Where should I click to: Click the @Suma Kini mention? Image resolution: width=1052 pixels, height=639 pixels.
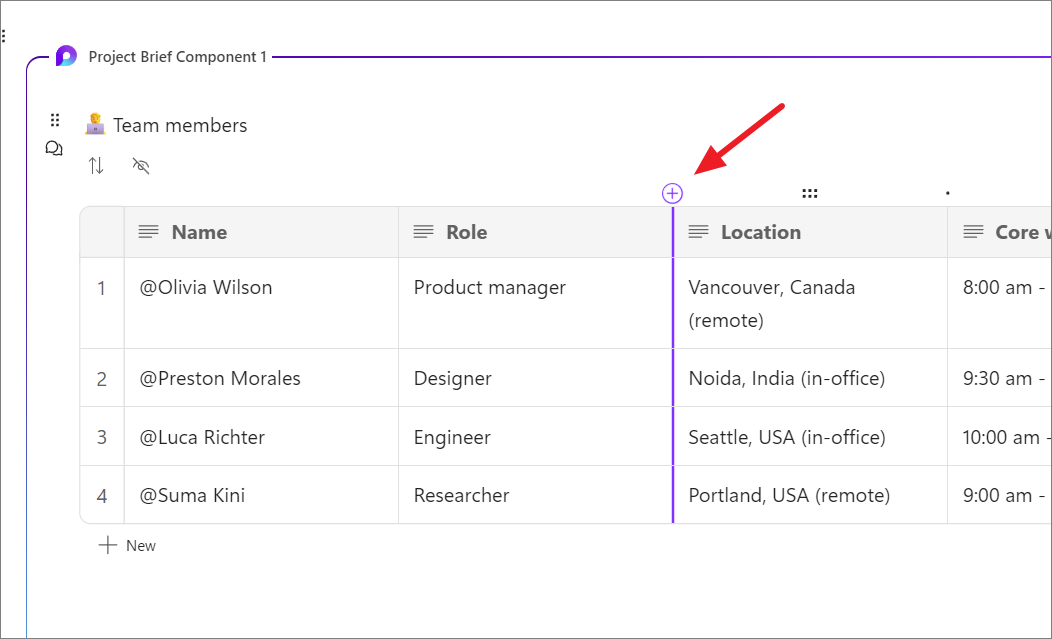click(x=193, y=495)
